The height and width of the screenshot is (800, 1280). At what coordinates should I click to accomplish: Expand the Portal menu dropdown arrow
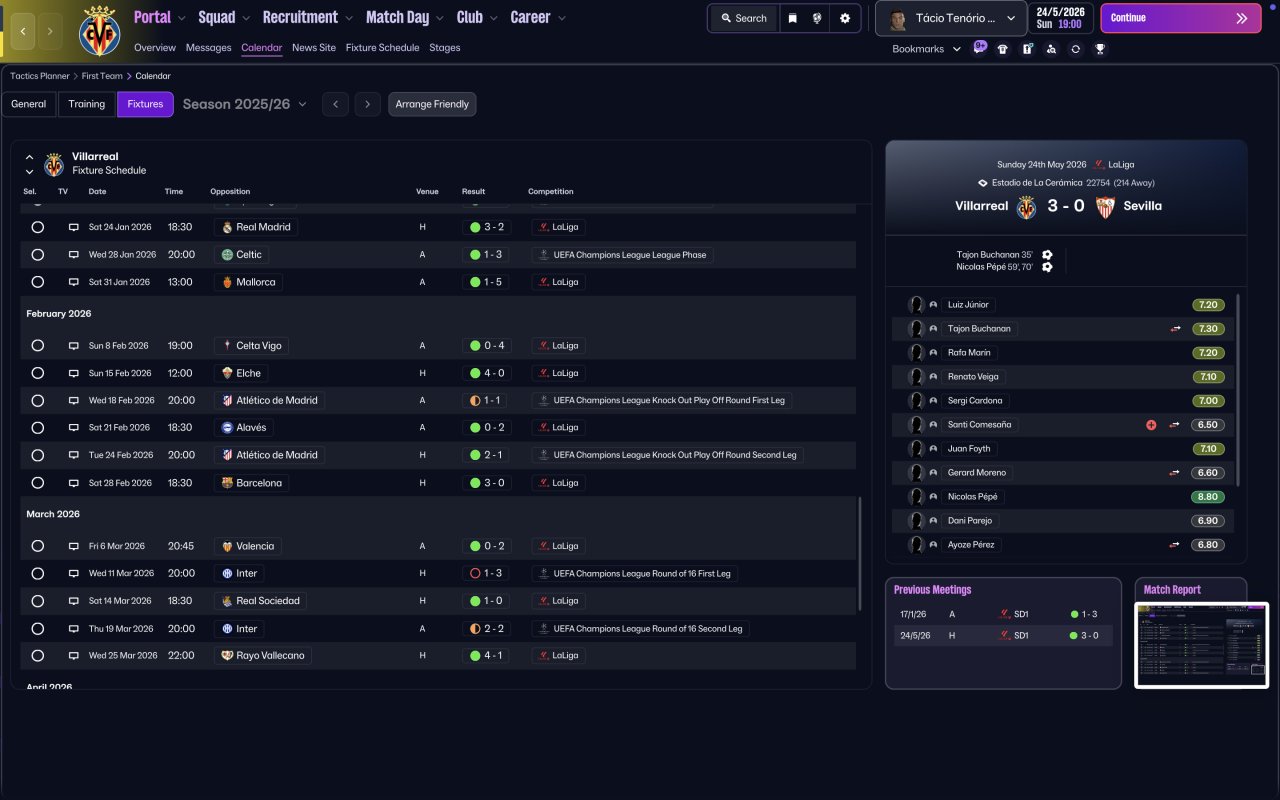(181, 18)
